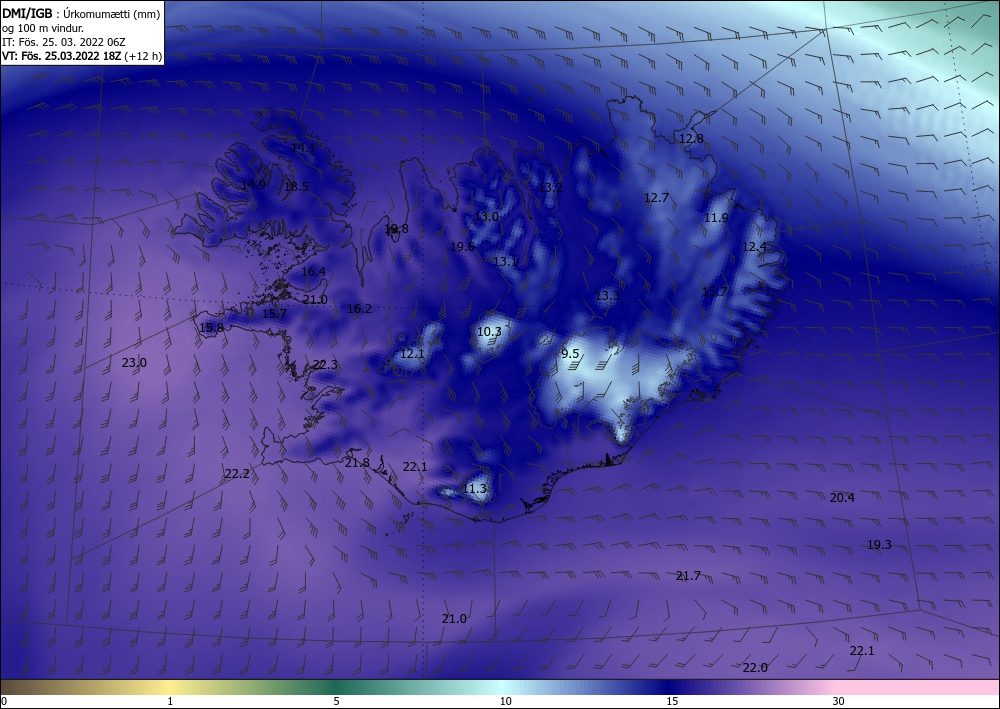
Task: Click the '10' label on the color scale
Action: coord(506,702)
